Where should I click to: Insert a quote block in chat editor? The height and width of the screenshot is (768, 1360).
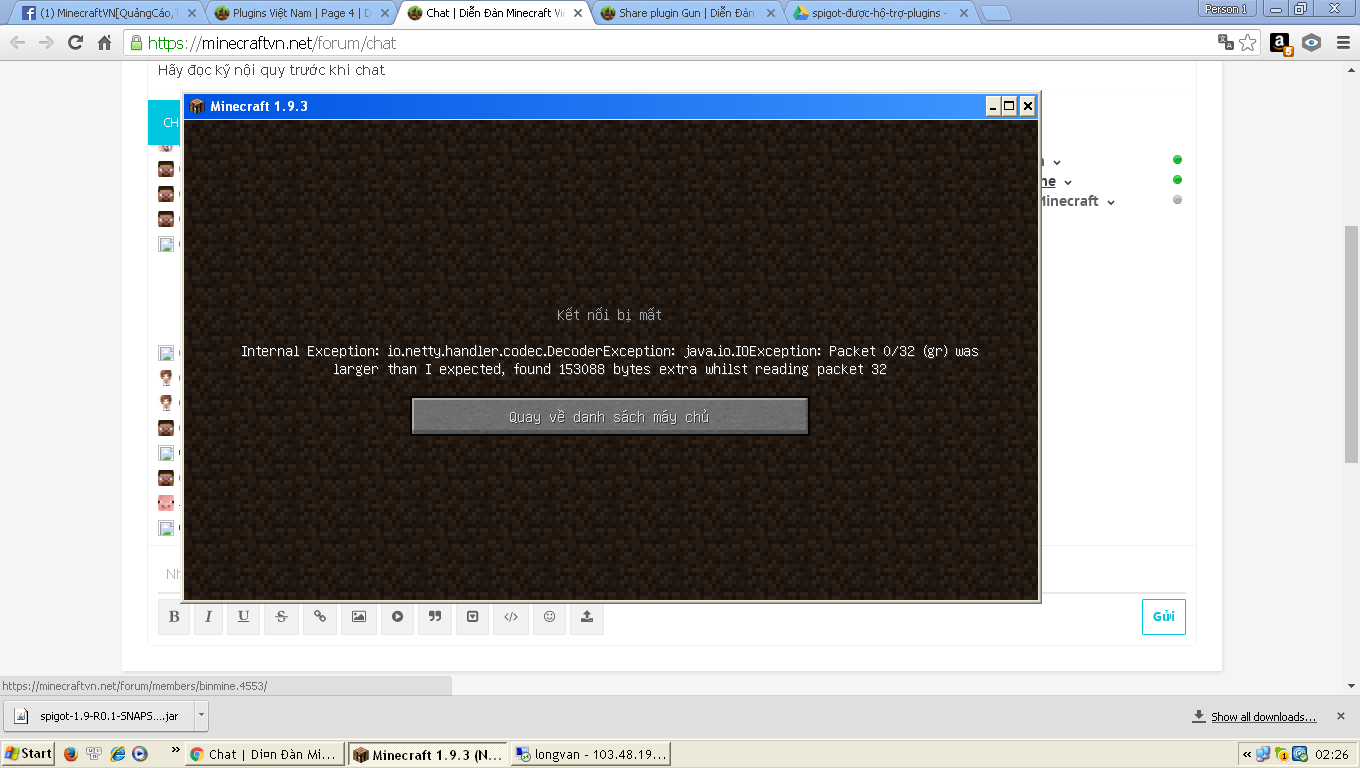(435, 617)
